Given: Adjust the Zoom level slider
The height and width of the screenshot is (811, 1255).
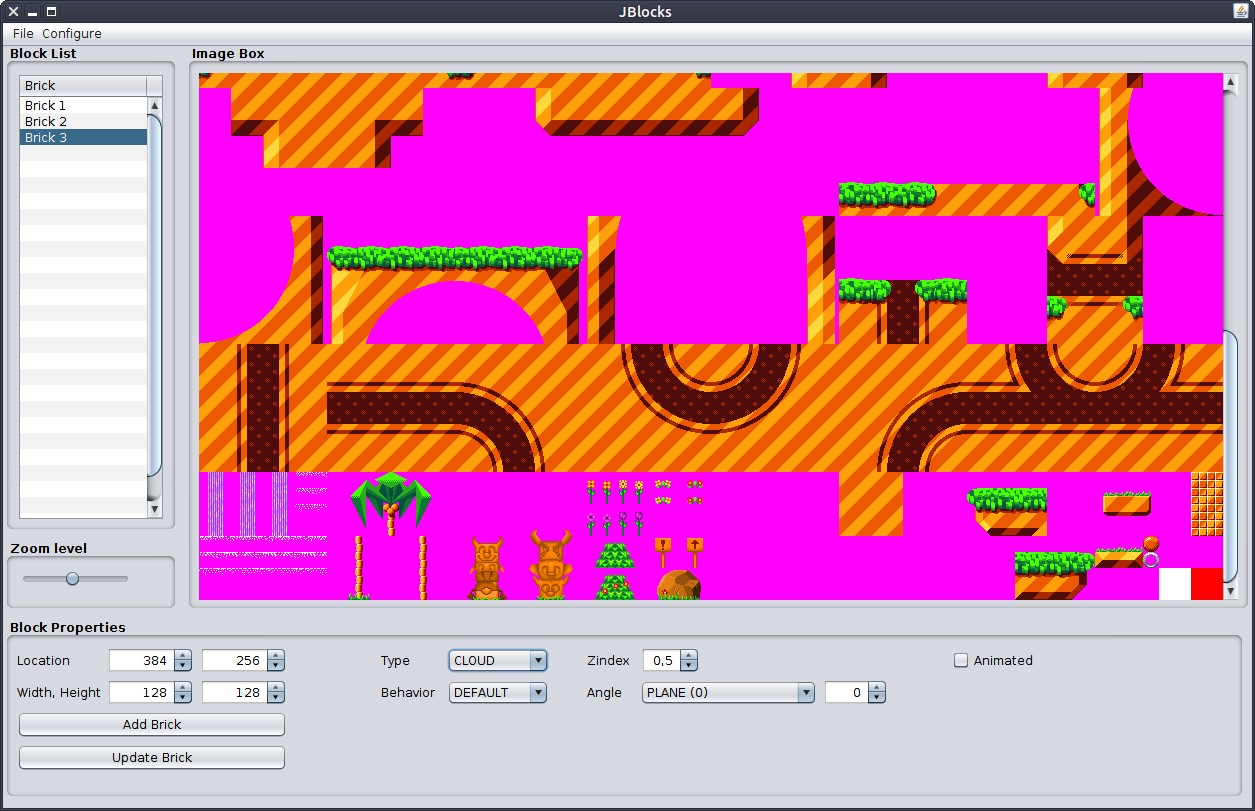Looking at the screenshot, I should tap(72, 578).
